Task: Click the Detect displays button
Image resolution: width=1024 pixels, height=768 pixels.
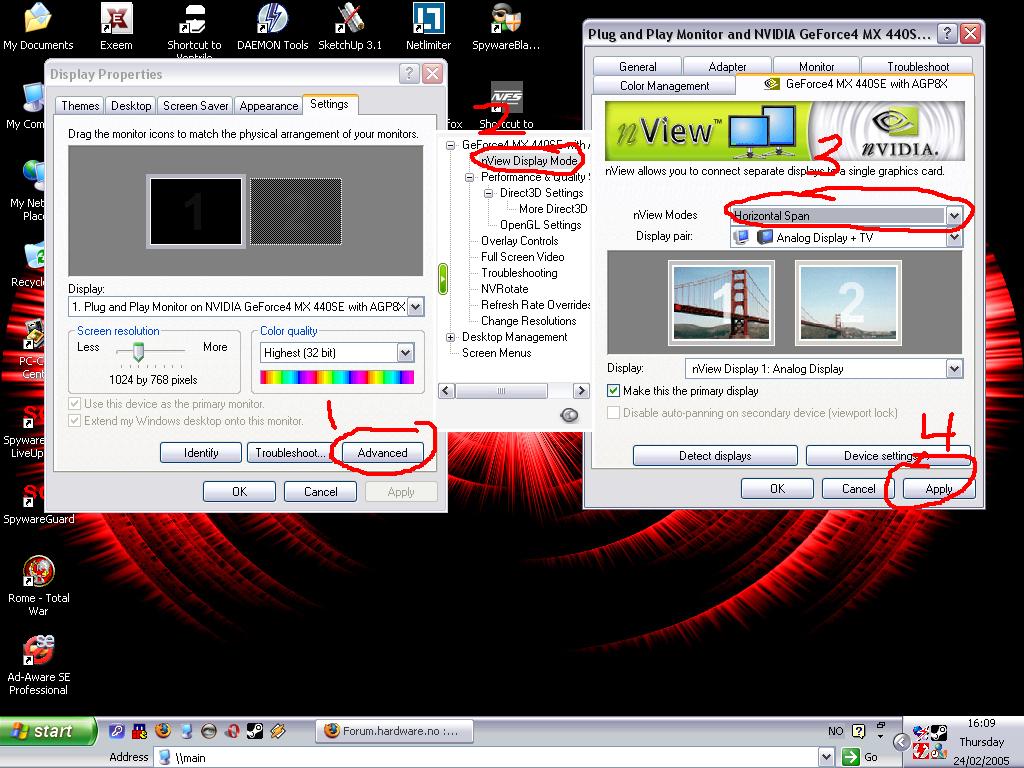Action: pyautogui.click(x=715, y=455)
